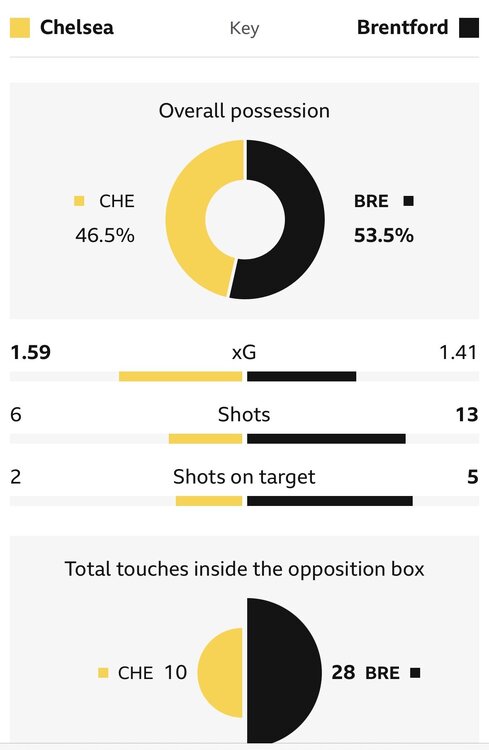
Task: Click the black xG bar for Brentford
Action: coord(301,376)
